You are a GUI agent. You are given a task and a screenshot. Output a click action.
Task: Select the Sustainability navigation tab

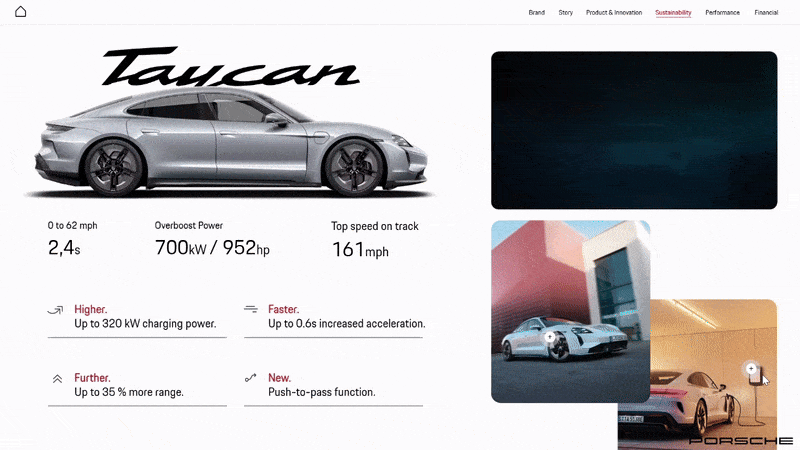[673, 13]
